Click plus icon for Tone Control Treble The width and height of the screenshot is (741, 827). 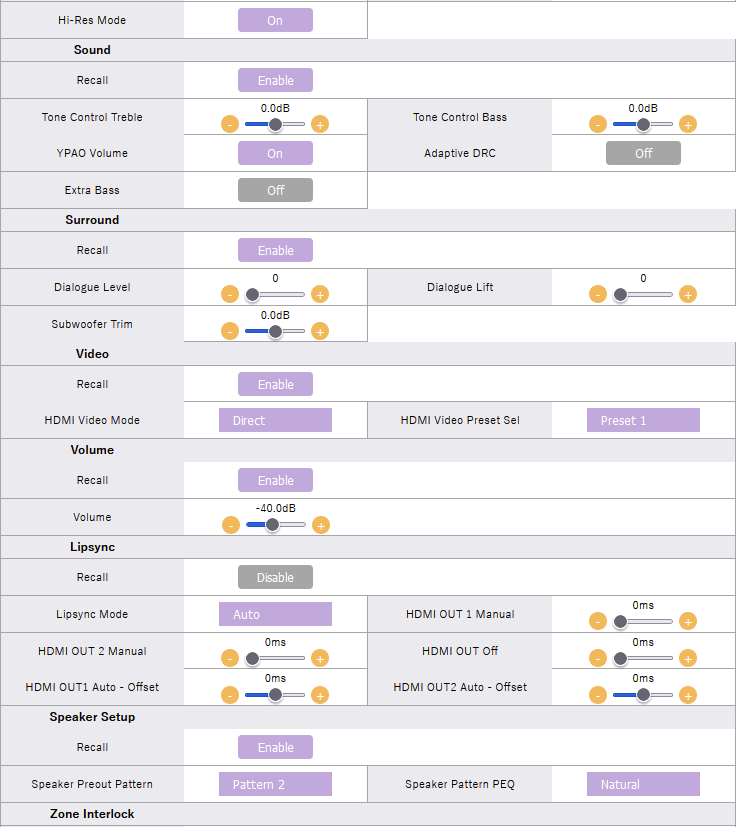point(320,125)
